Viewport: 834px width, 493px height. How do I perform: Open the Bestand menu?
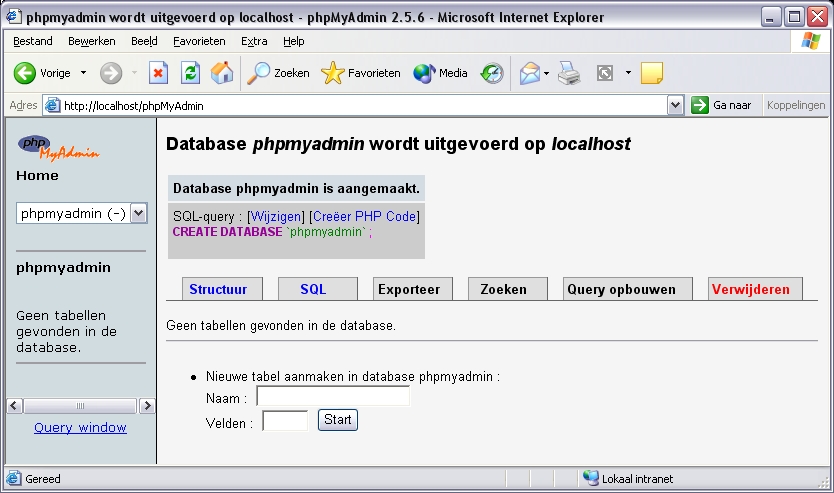point(32,41)
